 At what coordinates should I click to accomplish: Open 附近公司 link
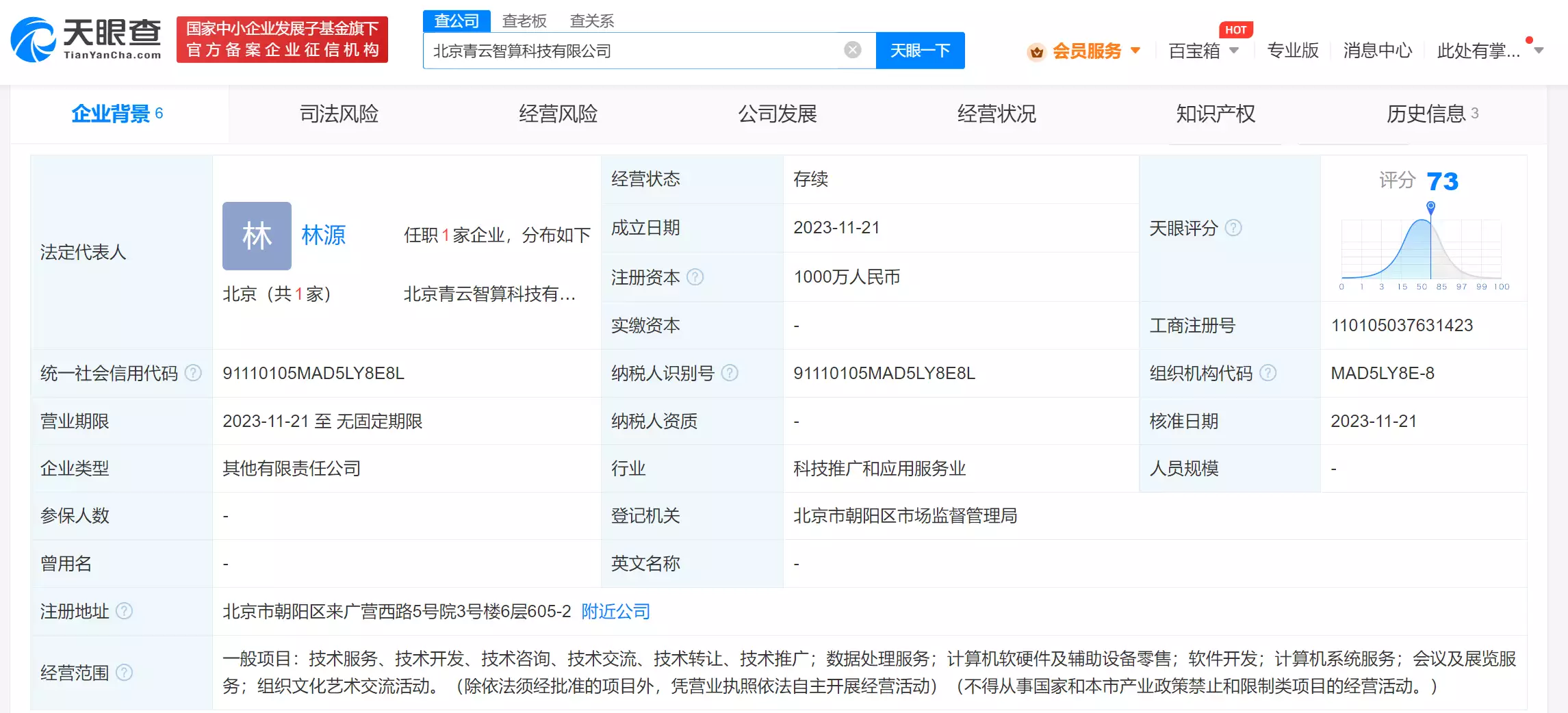coord(615,611)
